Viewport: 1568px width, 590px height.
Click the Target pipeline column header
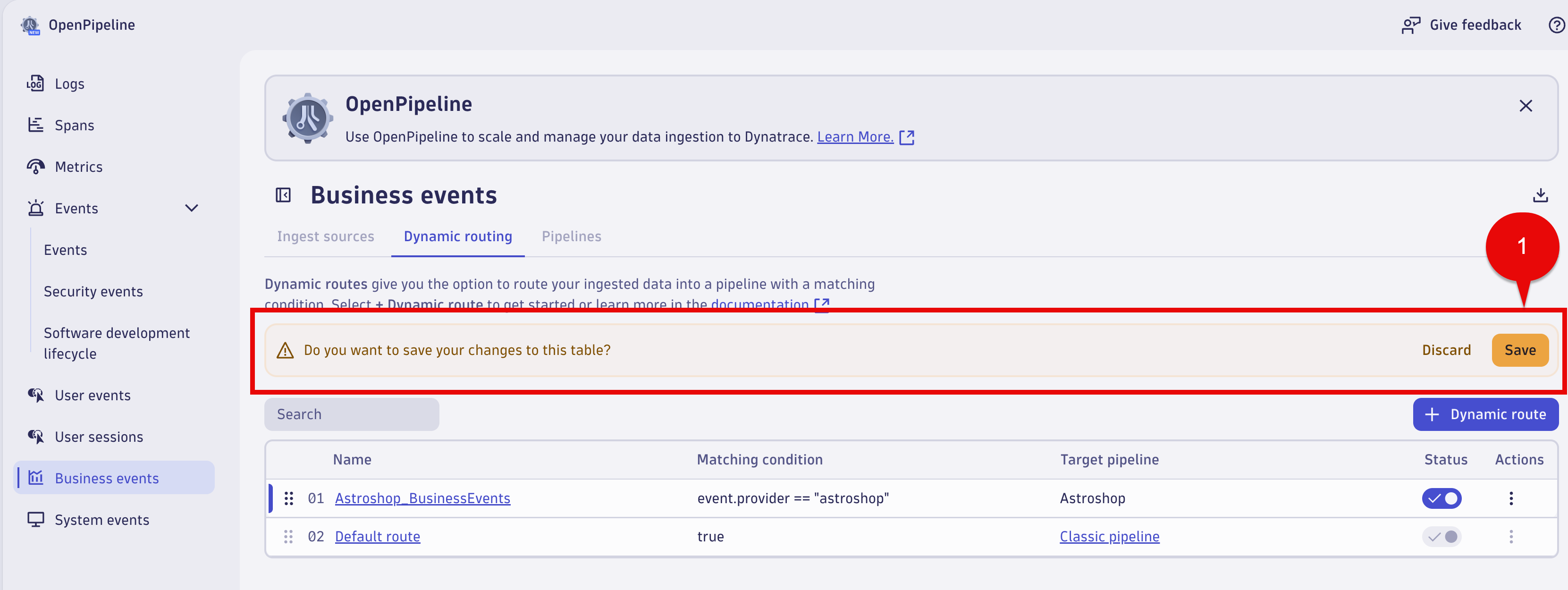click(1109, 459)
